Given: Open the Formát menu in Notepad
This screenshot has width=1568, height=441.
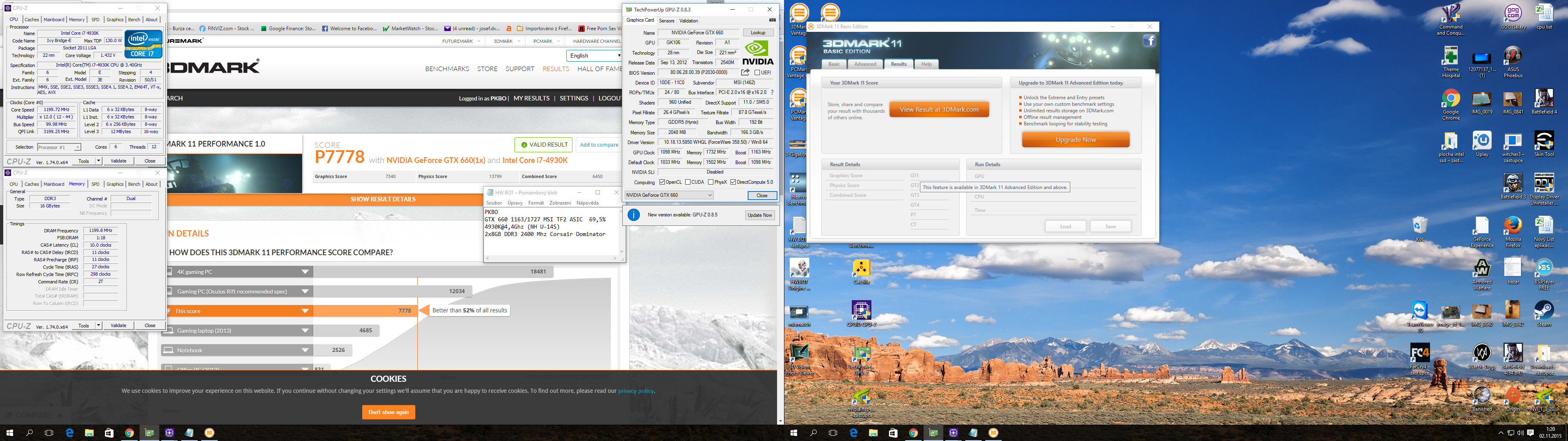Looking at the screenshot, I should [536, 203].
